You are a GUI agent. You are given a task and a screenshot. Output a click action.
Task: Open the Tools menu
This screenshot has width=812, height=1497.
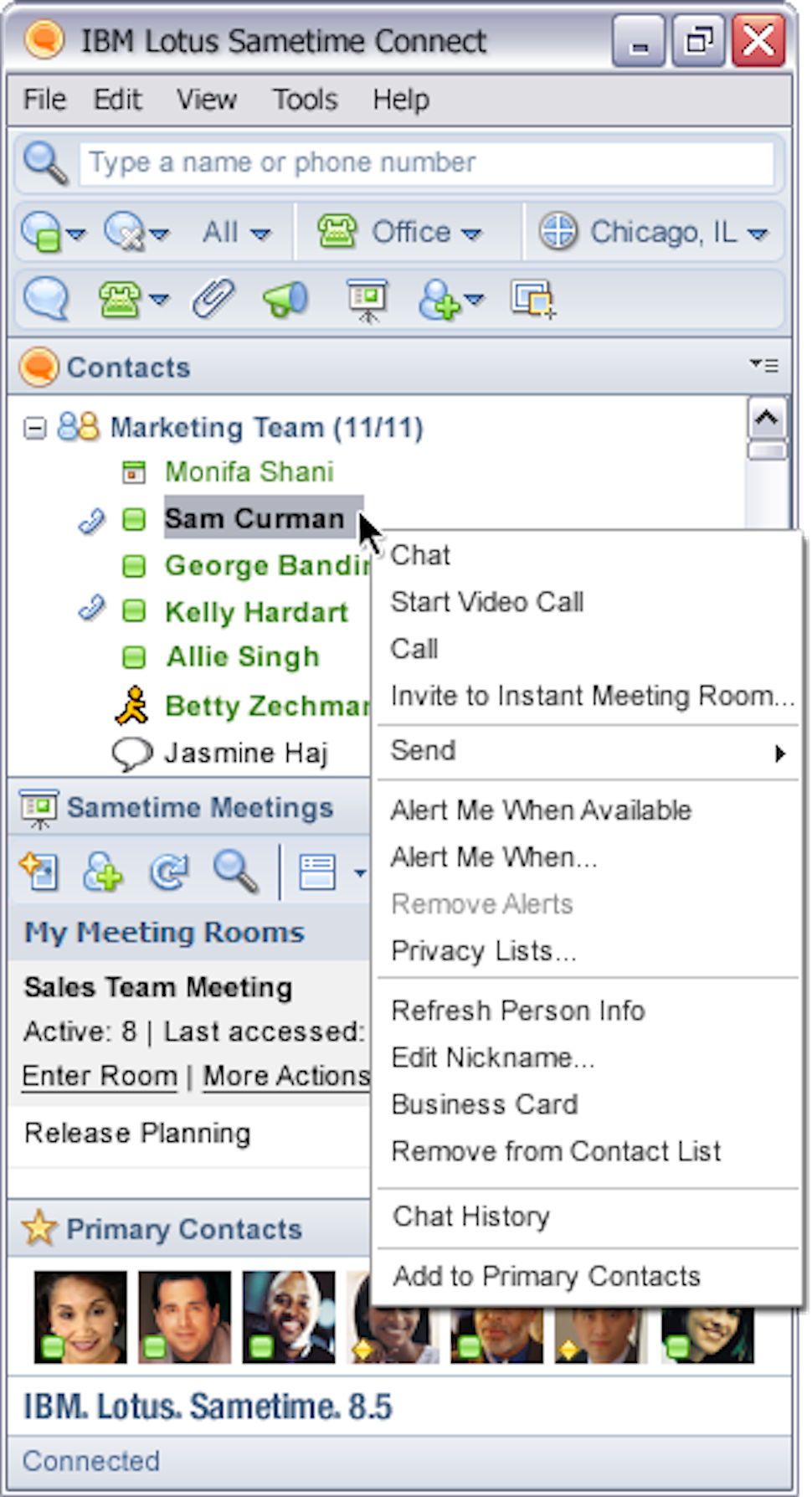pyautogui.click(x=305, y=99)
